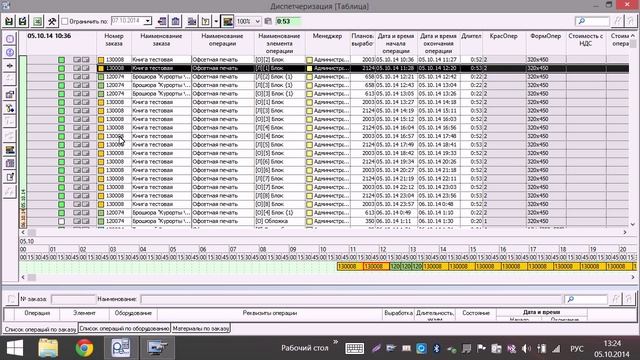Click the sidebar icon with blue arrow

[10, 108]
